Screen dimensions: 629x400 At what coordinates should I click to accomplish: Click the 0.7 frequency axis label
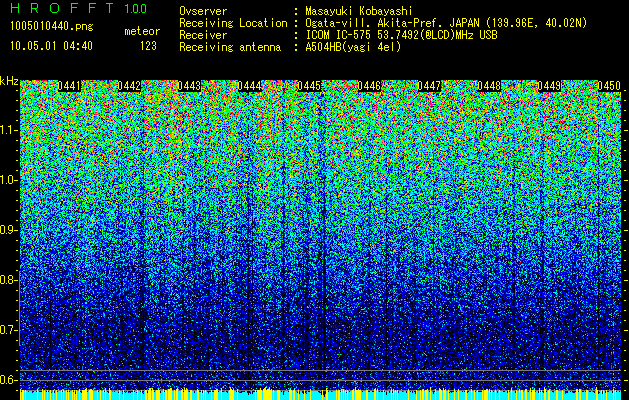[9, 330]
